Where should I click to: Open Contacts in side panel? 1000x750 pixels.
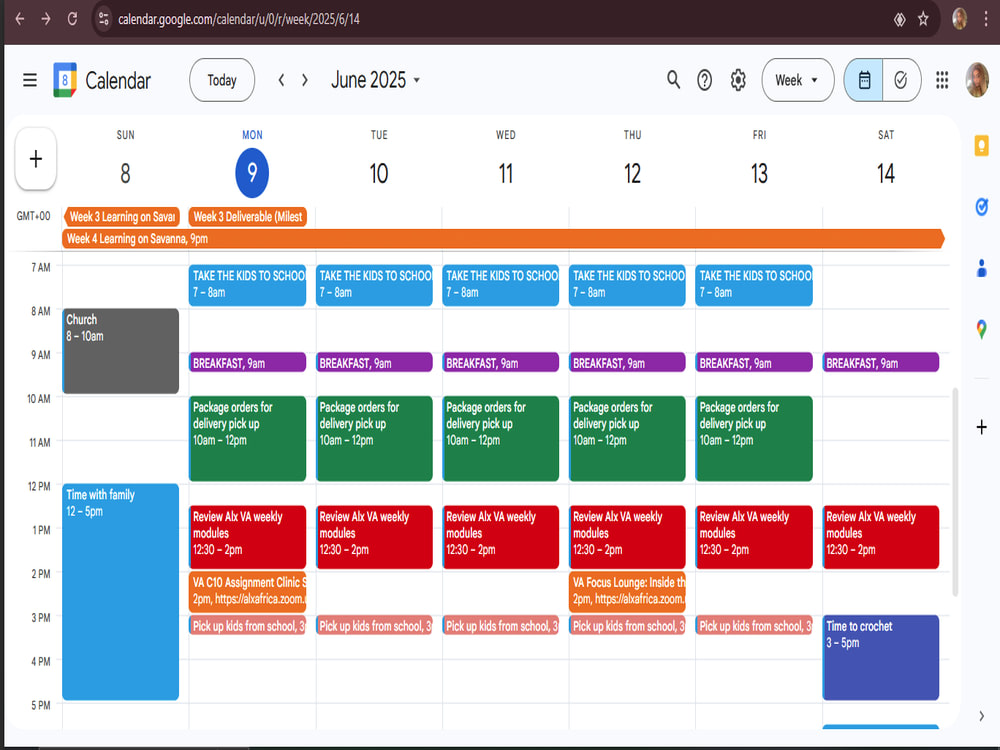pyautogui.click(x=982, y=268)
